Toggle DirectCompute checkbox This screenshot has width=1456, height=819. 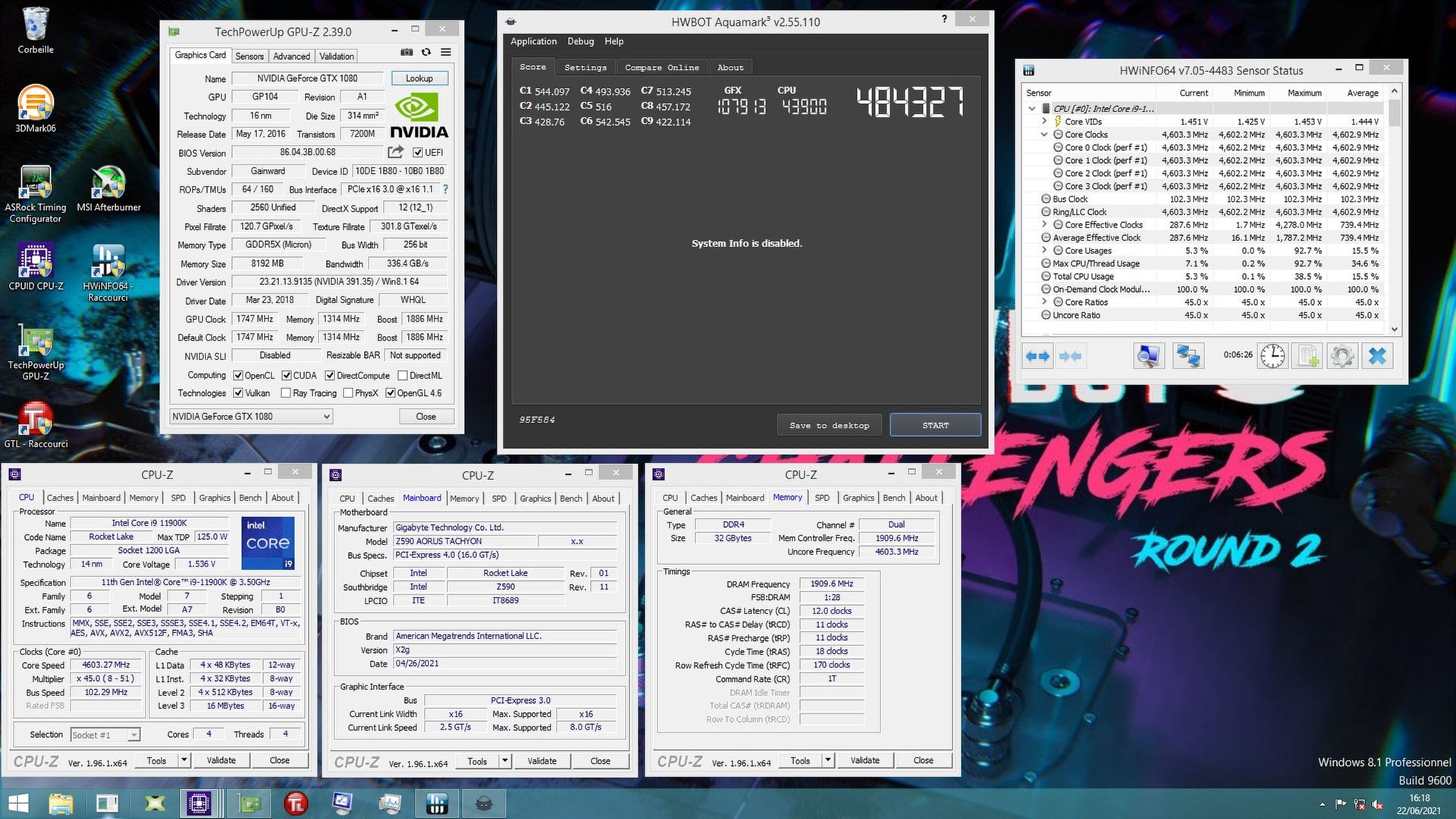click(330, 375)
